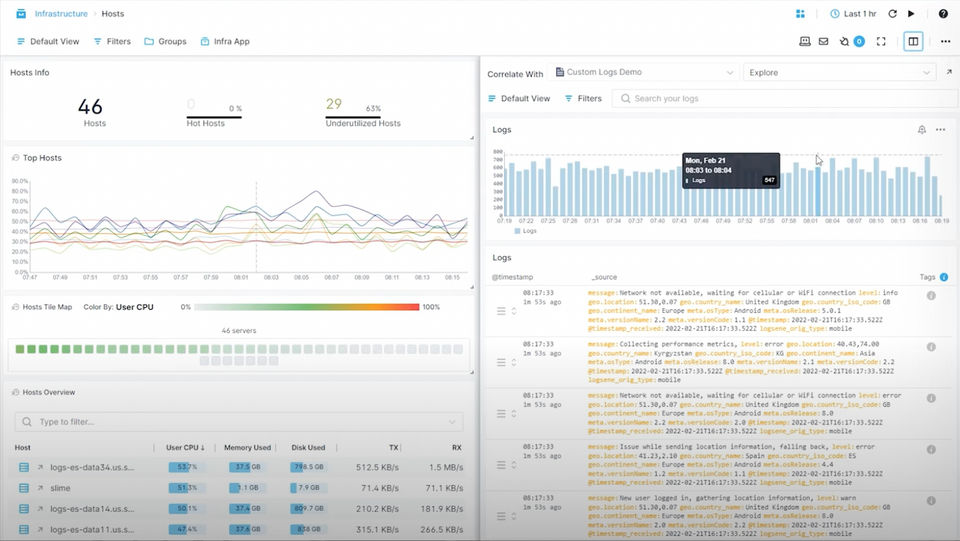Open the Explore dropdown
Image resolution: width=960 pixels, height=541 pixels.
click(x=839, y=72)
